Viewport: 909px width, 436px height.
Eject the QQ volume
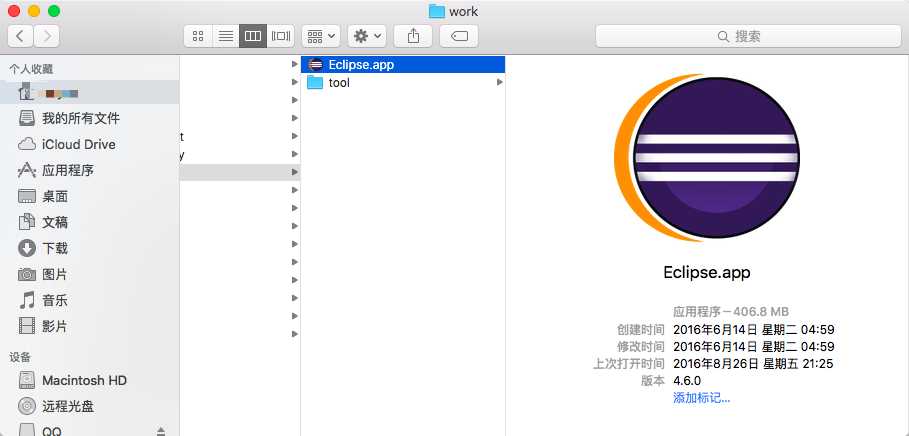click(x=161, y=431)
